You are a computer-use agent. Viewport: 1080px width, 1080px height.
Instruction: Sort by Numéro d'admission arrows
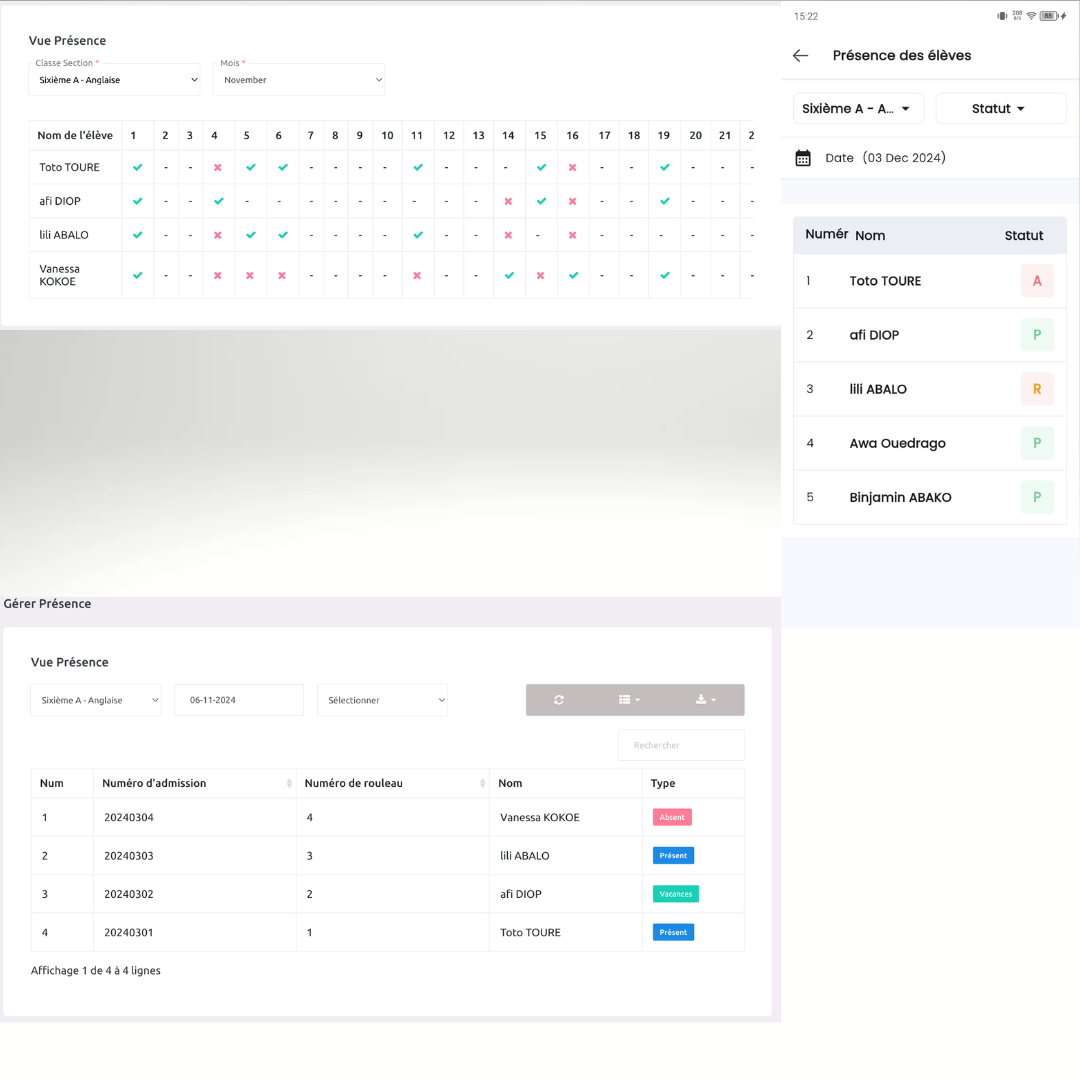289,783
